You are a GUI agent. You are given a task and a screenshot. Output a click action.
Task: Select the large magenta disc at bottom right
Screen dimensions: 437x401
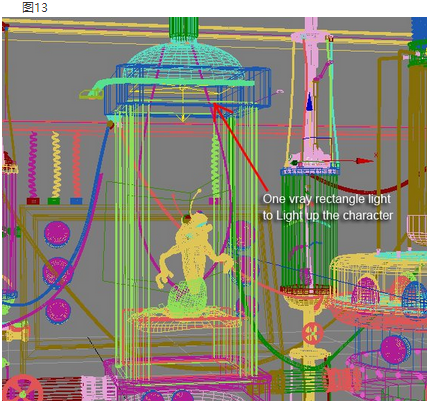point(395,350)
